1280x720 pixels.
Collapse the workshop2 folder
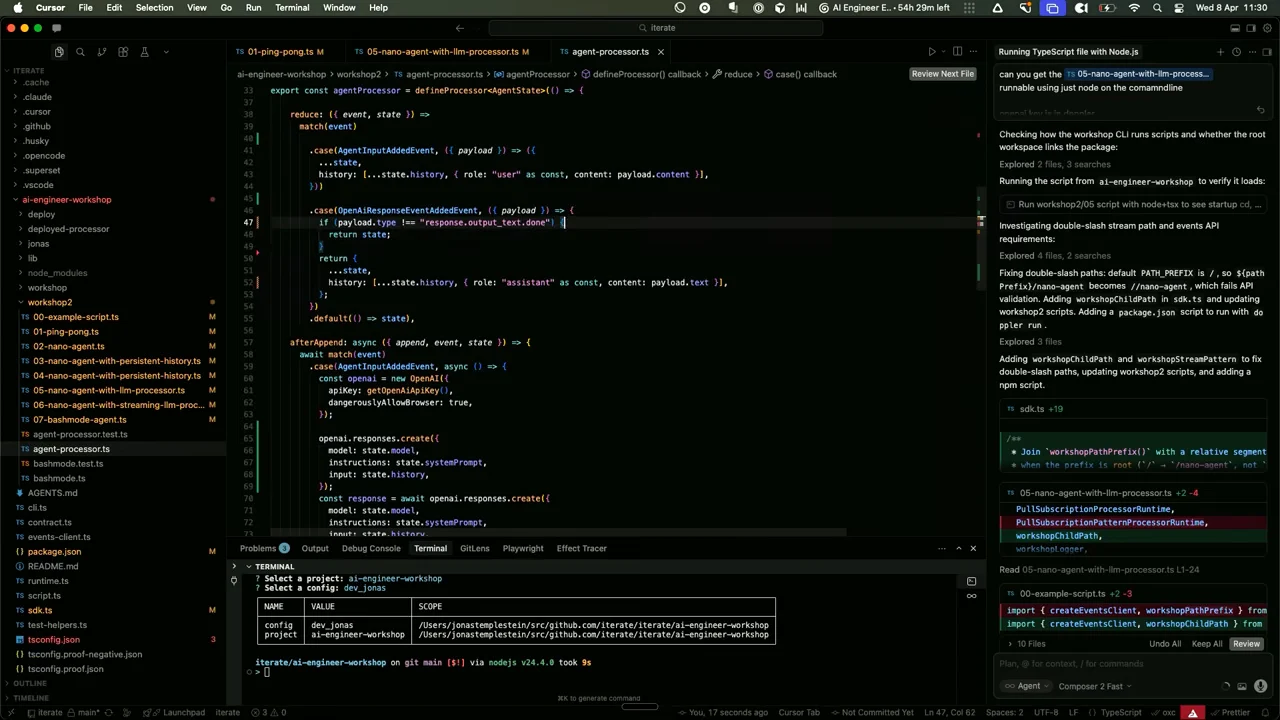click(x=50, y=302)
